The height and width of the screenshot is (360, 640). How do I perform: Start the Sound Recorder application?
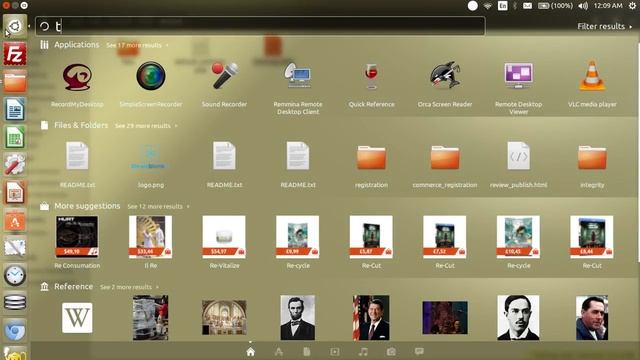click(x=224, y=76)
